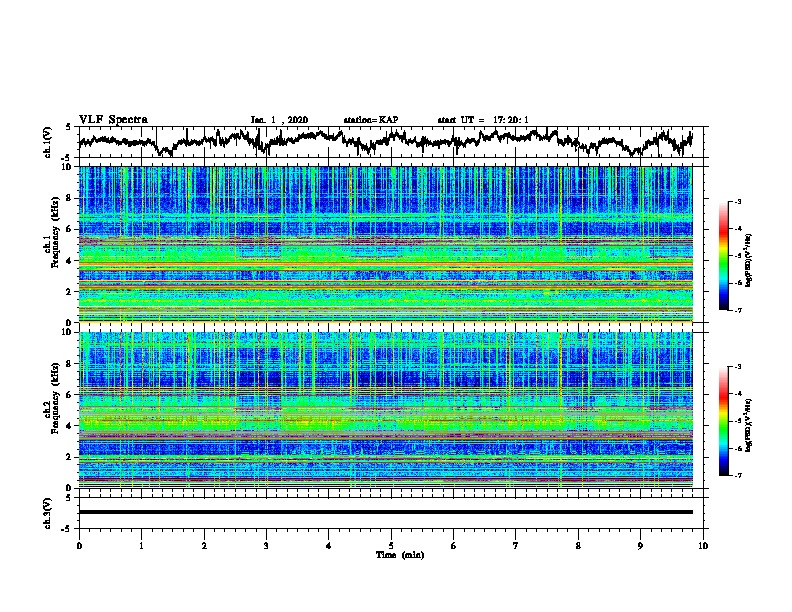792x612 pixels.
Task: Click the ch.2 frequency tick label "8"
Action: point(71,364)
